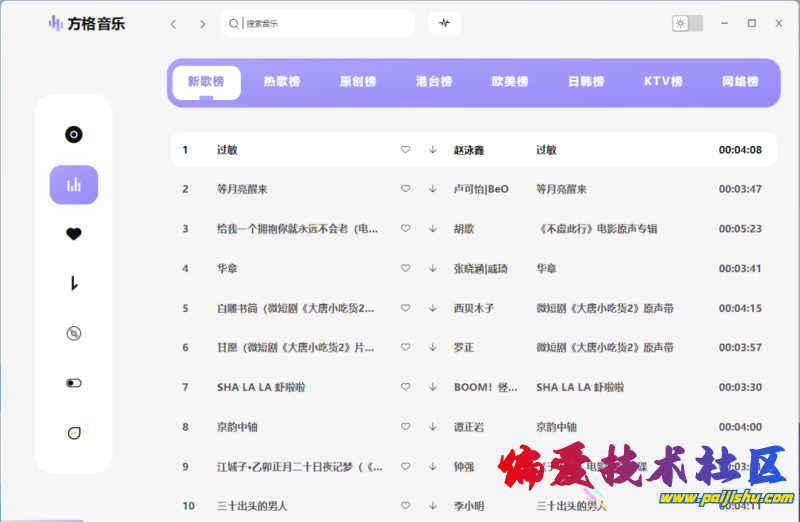Click the chat bubble icon in sidebar

[73, 432]
